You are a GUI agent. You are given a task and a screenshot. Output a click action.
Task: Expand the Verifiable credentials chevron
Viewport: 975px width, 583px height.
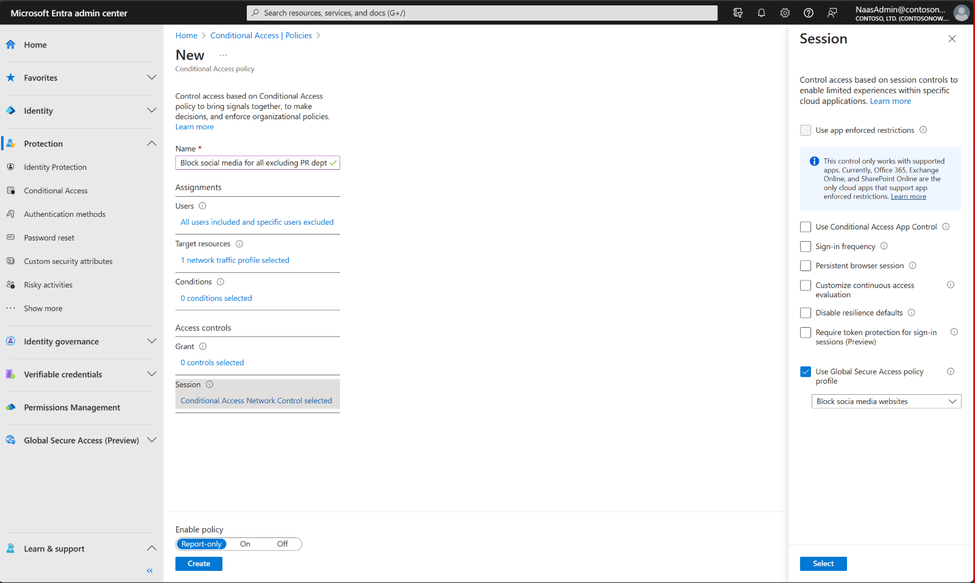tap(151, 374)
